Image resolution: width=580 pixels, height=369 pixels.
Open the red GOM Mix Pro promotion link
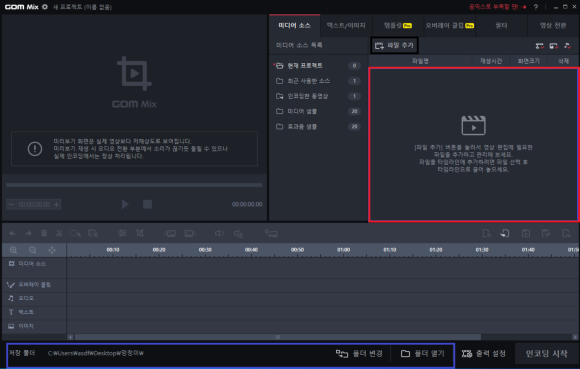[497, 7]
